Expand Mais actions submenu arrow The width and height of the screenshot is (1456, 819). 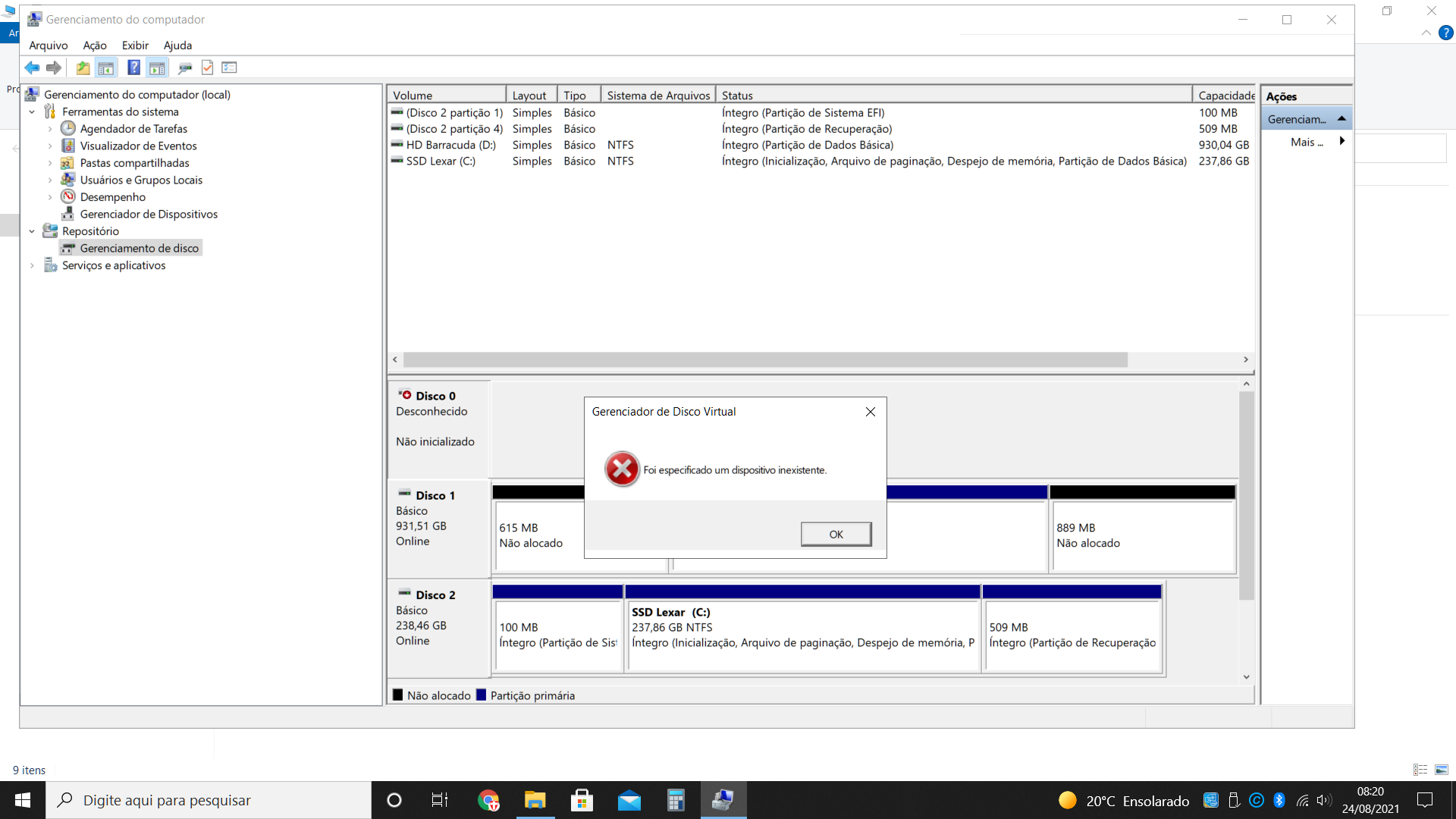(x=1342, y=142)
